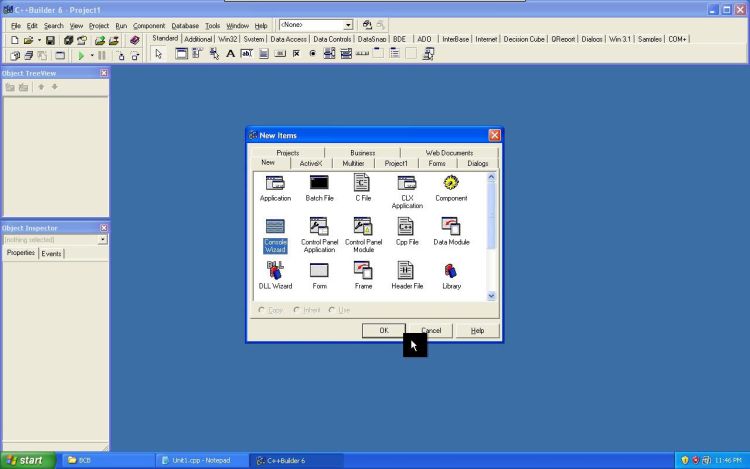The image size is (750, 469).
Task: Click the Open Project icon
Action: (82, 41)
